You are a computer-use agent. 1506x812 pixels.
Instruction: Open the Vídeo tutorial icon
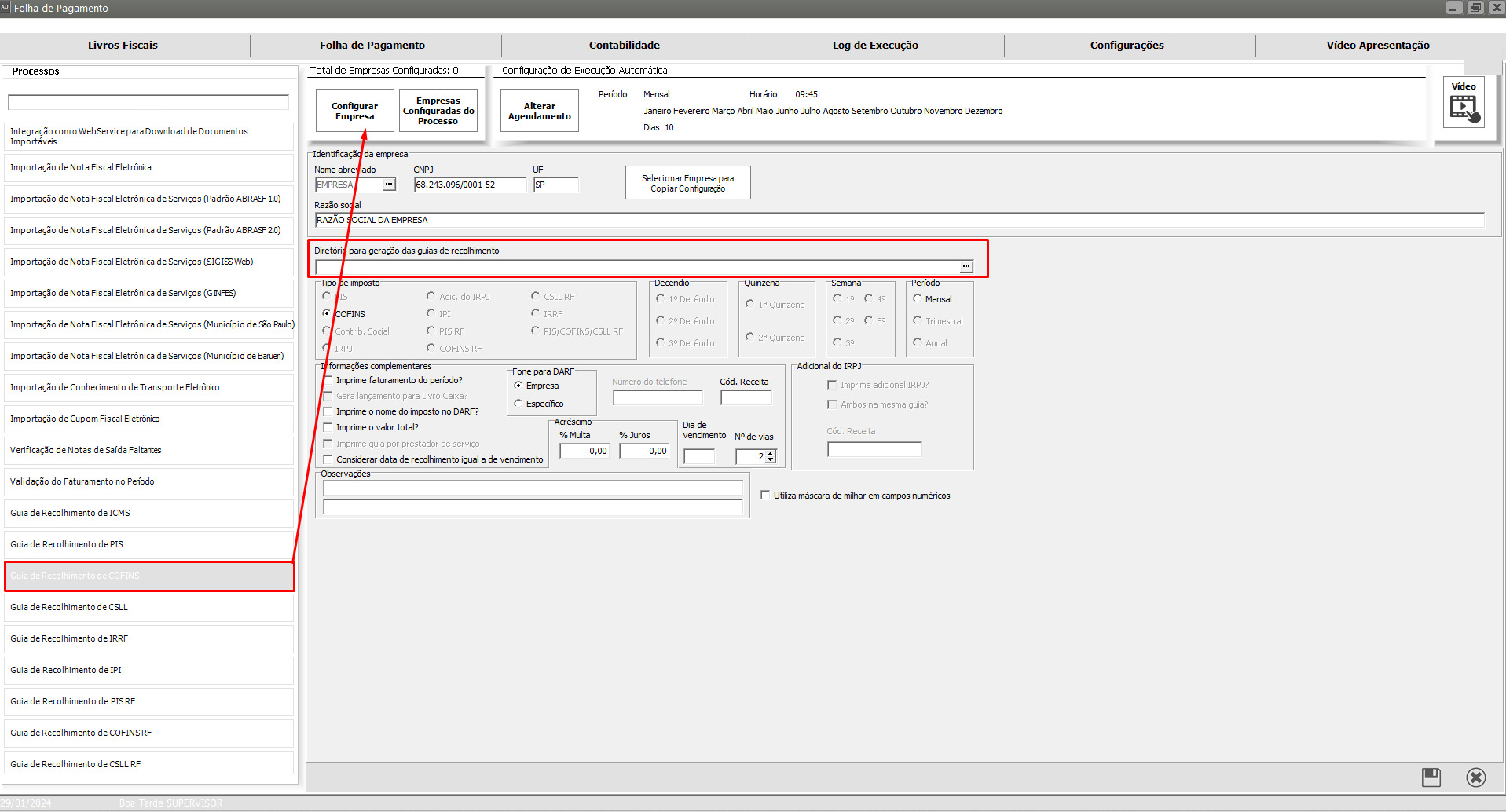[1464, 104]
